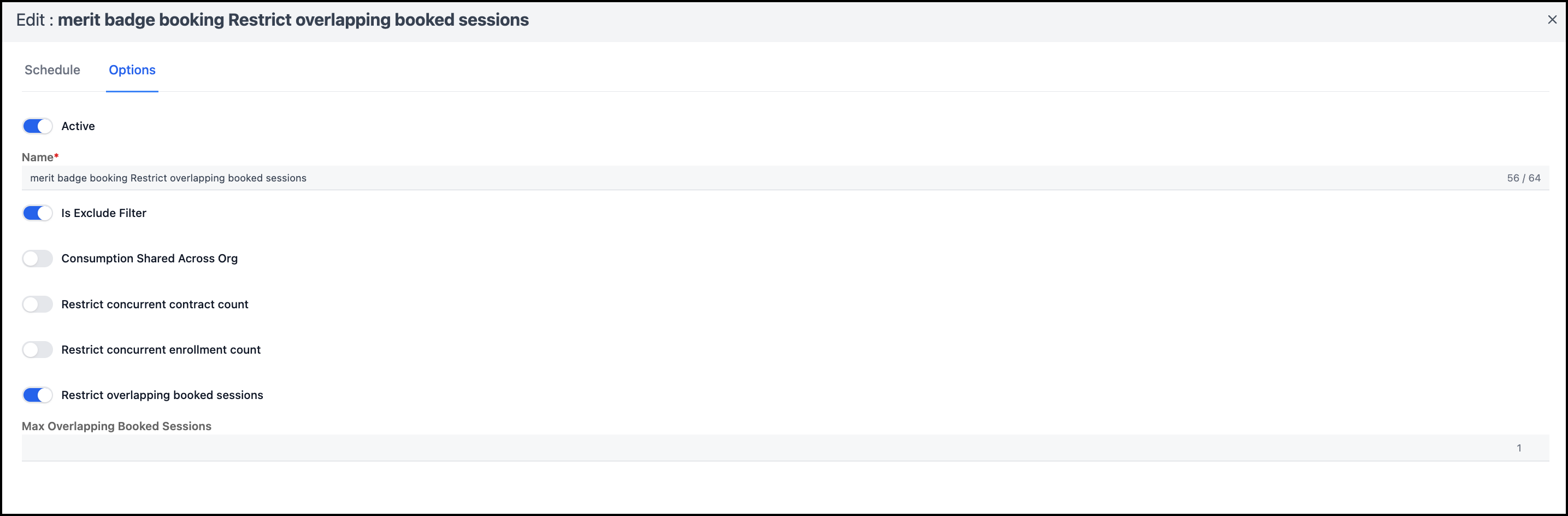Switch to the Schedule tab
This screenshot has height=516, width=1568.
52,70
